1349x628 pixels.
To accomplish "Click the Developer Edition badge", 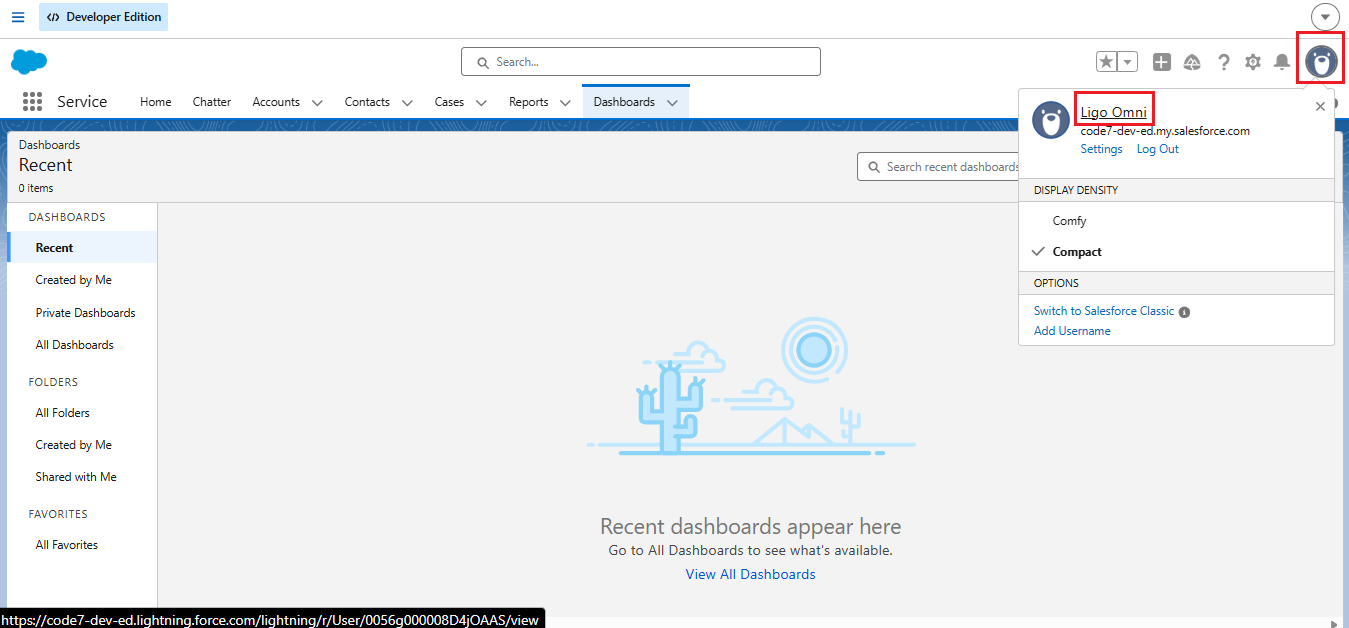I will (x=103, y=17).
